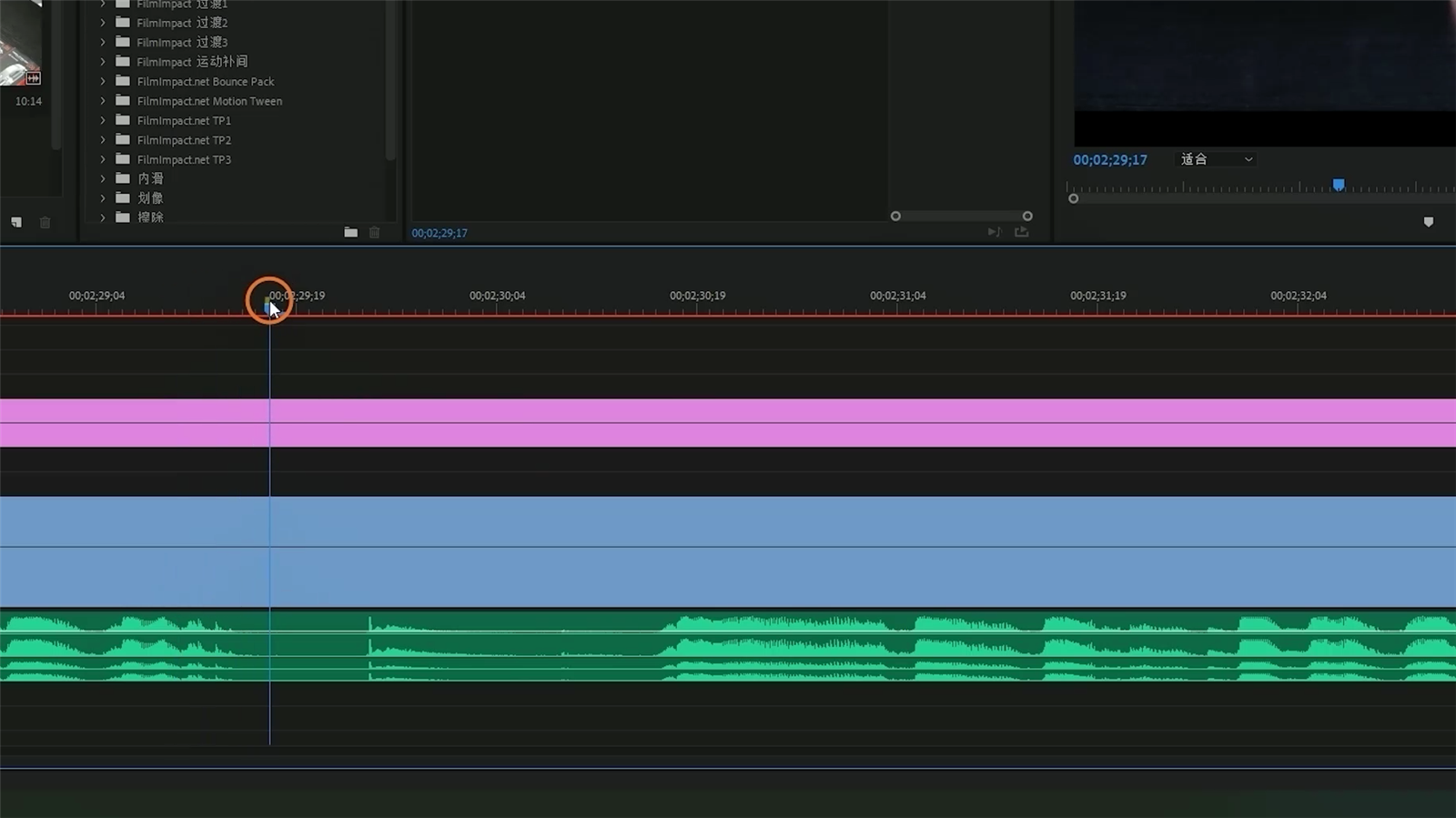Click the 10:14 duration label under thumbnail
Viewport: 1456px width, 818px height.
pyautogui.click(x=28, y=101)
